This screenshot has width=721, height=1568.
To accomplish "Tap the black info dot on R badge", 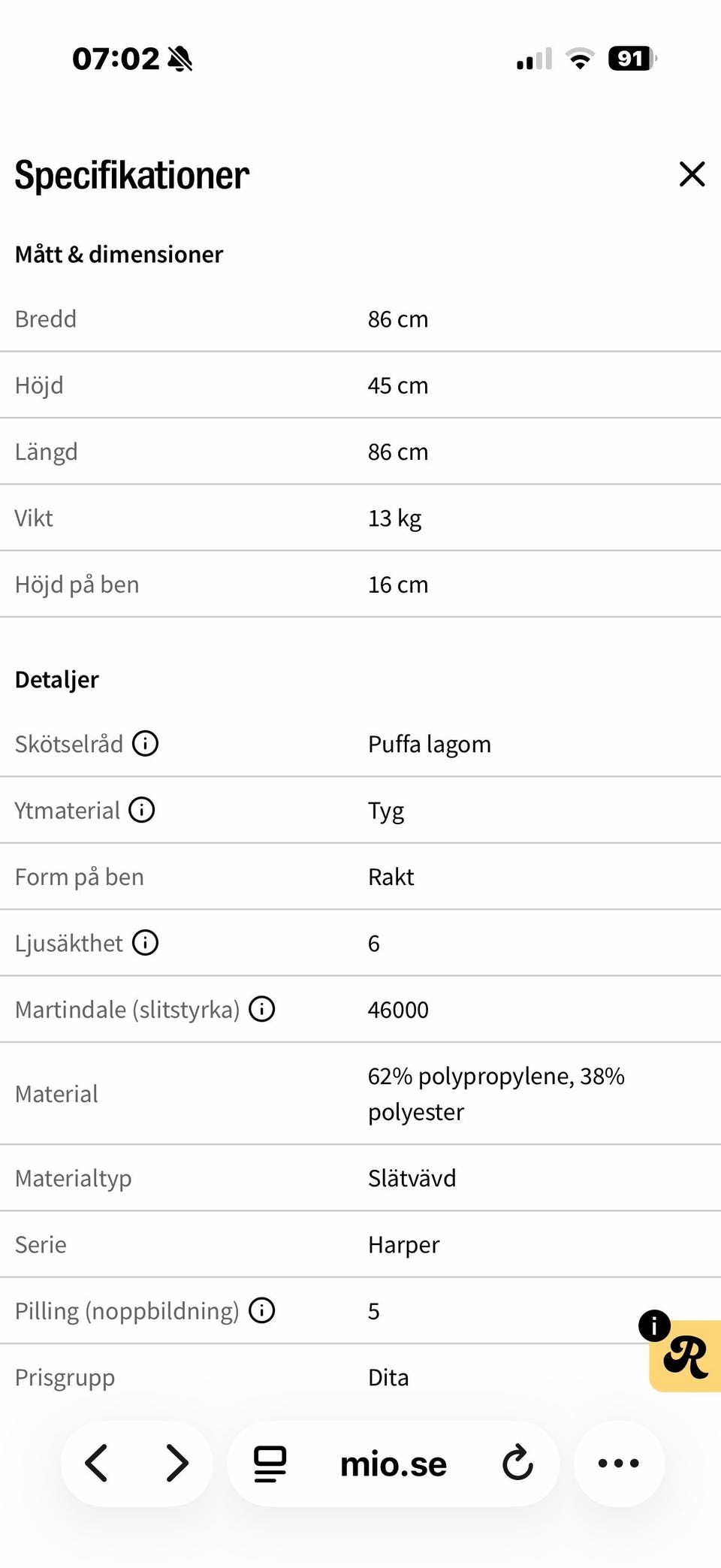I will tap(654, 1325).
